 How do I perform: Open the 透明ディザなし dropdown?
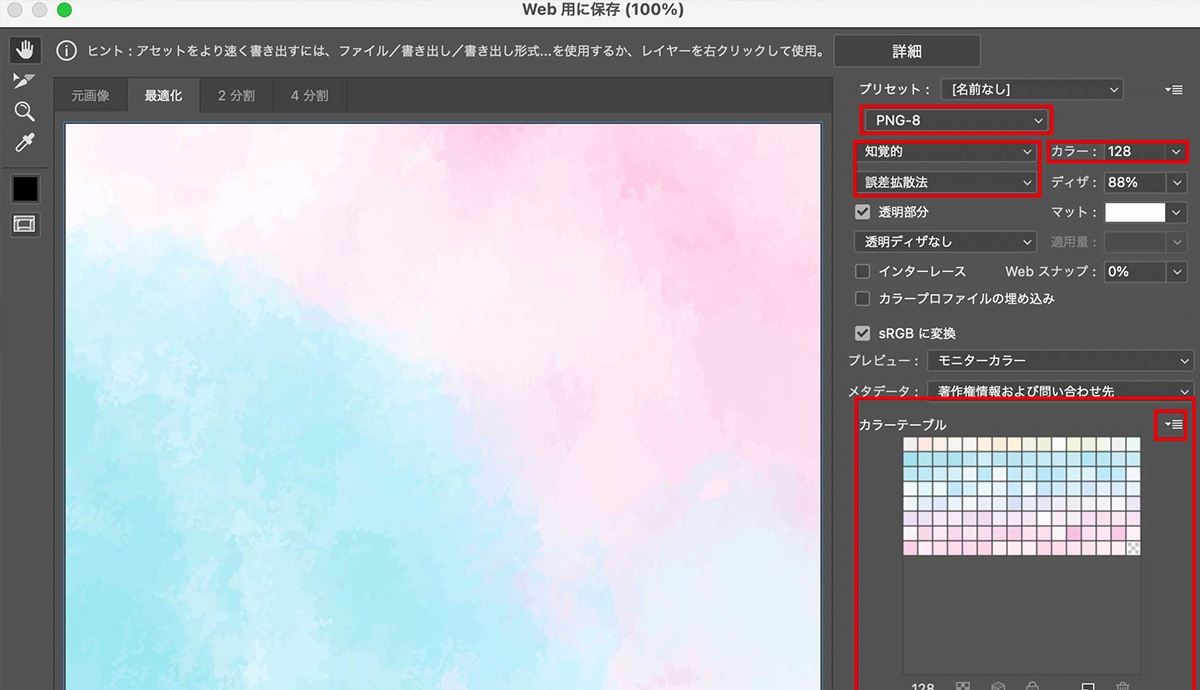(x=946, y=241)
